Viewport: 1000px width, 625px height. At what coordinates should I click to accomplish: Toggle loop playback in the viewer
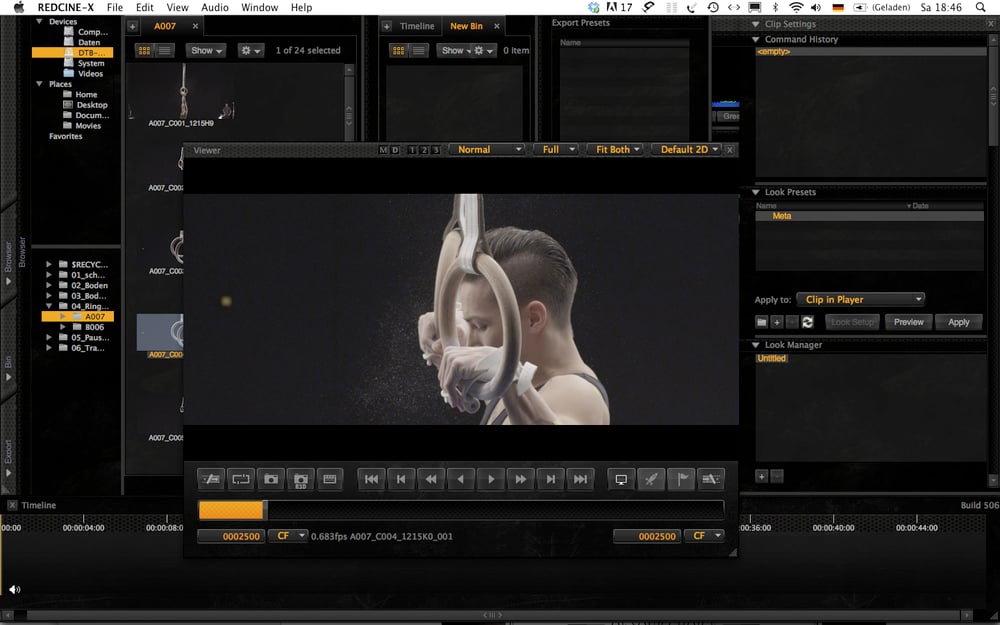(x=240, y=479)
